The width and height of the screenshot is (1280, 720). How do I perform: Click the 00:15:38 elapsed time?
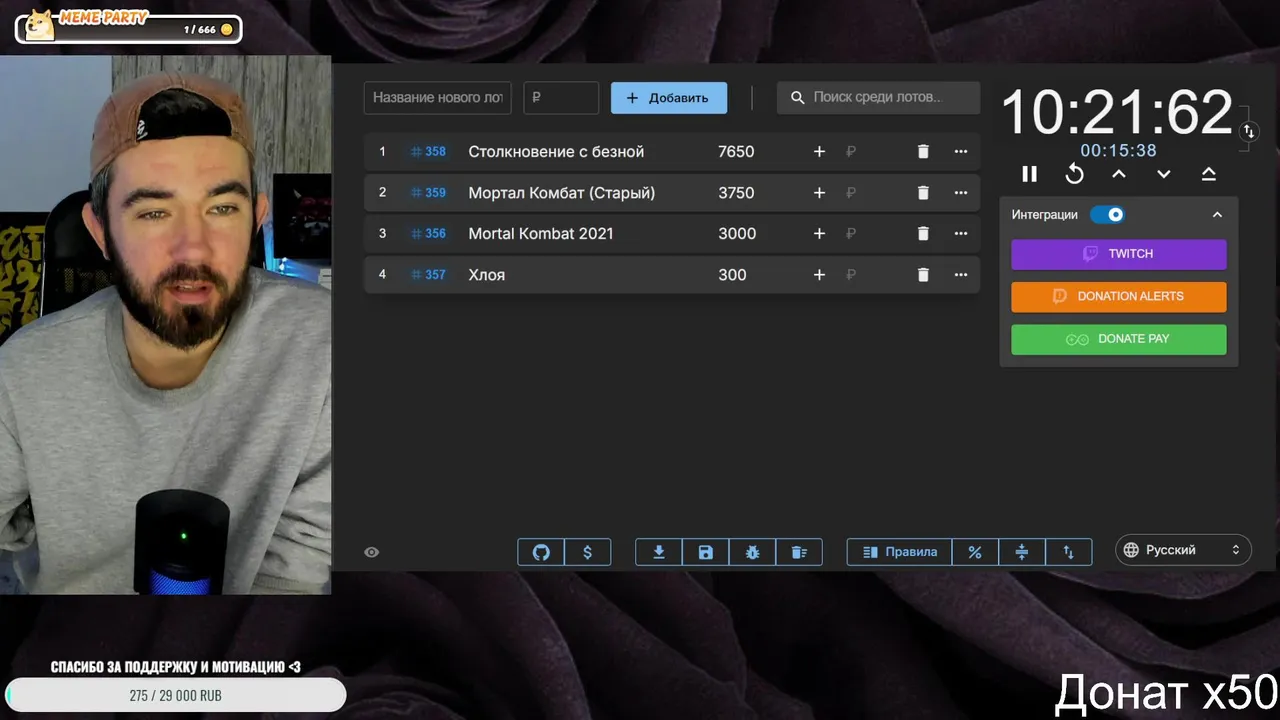[1118, 151]
